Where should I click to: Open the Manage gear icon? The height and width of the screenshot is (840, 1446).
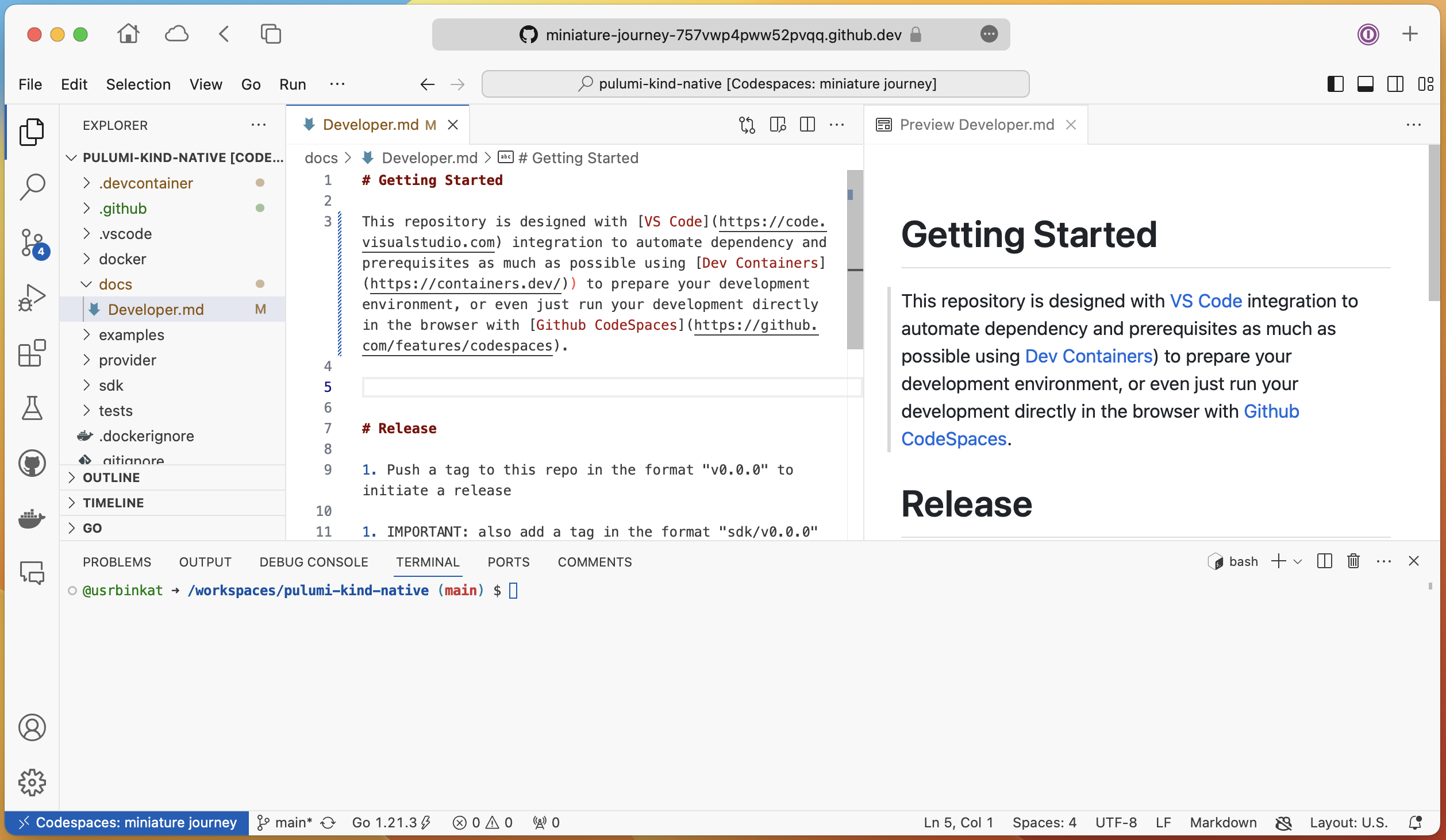point(32,783)
